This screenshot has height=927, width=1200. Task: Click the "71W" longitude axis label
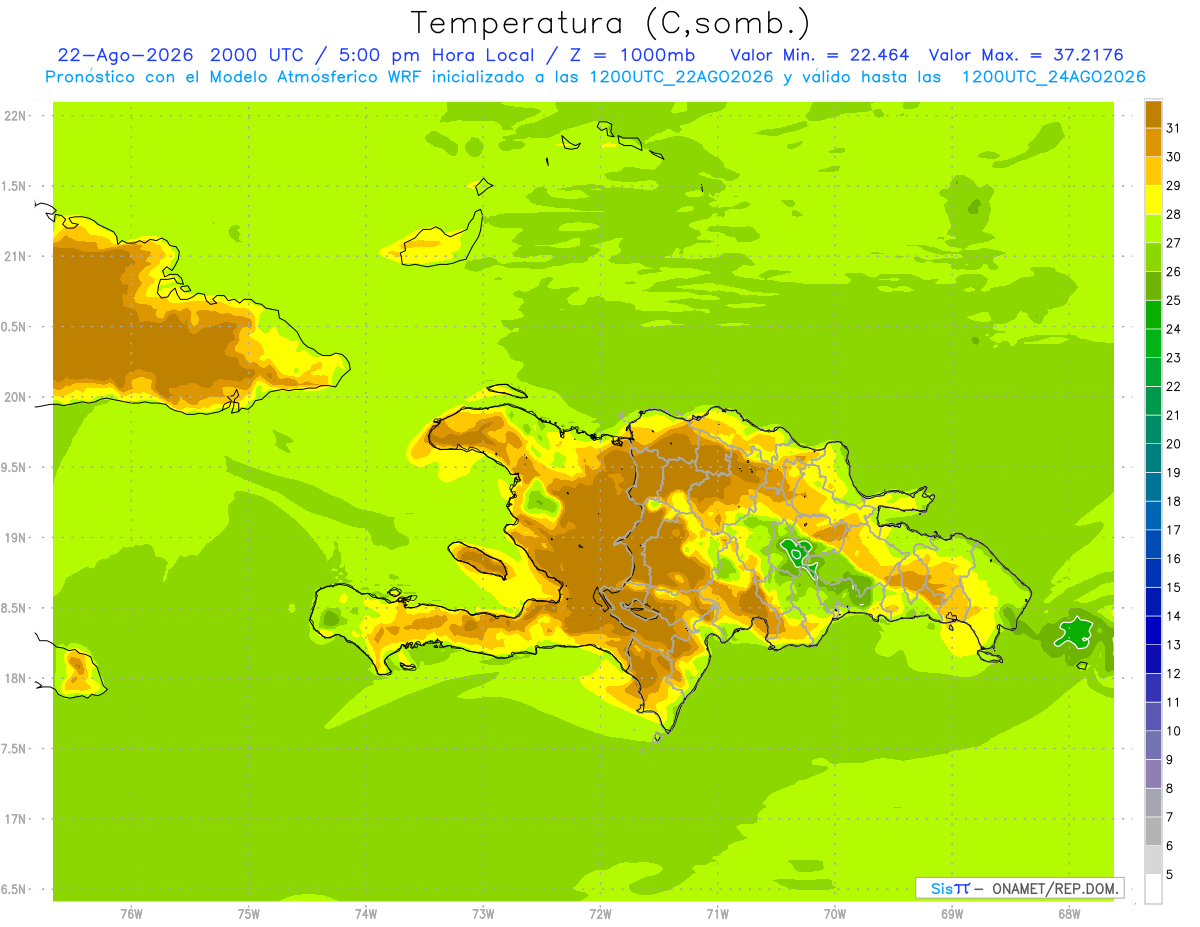point(717,914)
